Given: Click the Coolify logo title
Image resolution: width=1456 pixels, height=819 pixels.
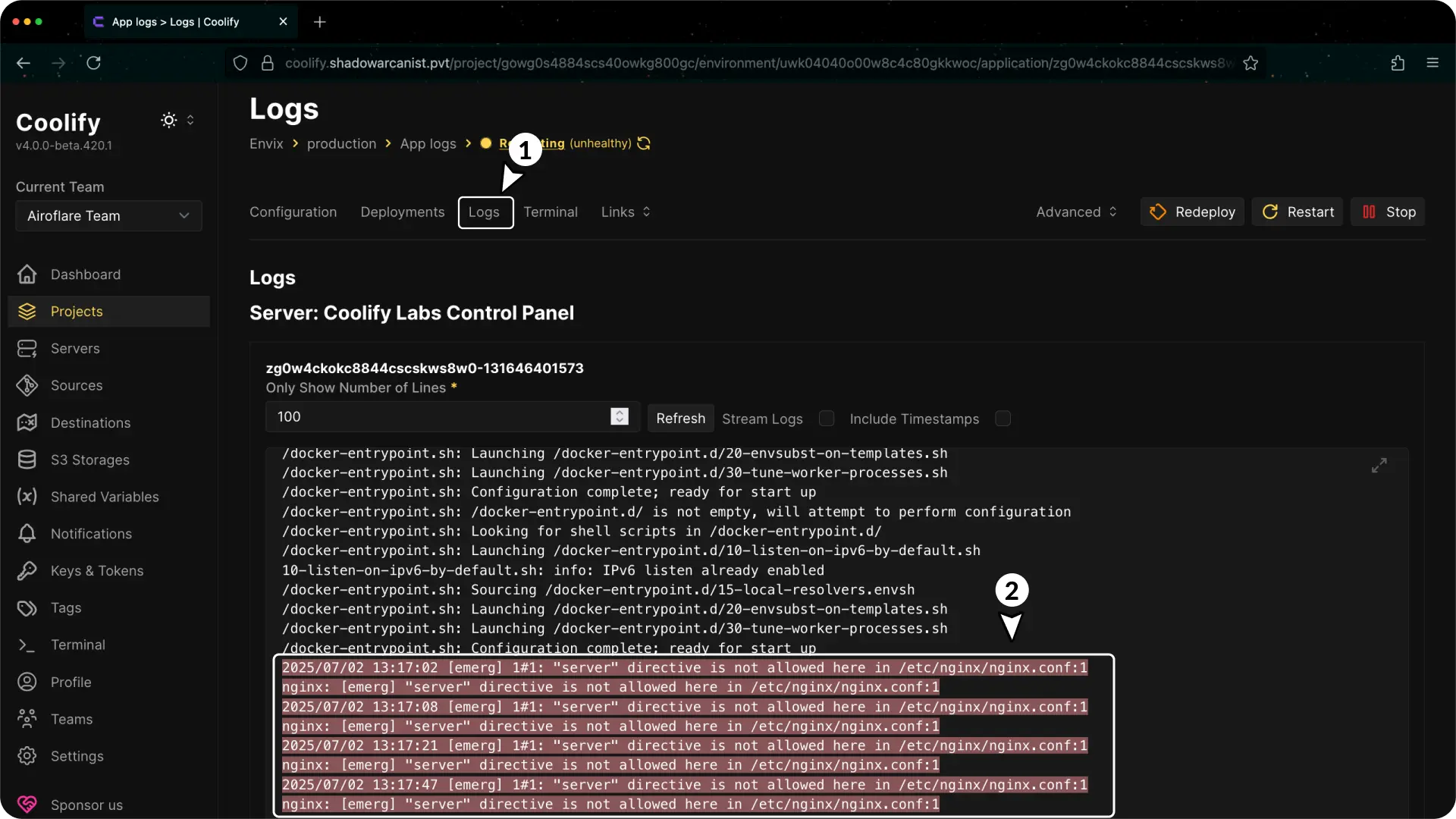Looking at the screenshot, I should pyautogui.click(x=58, y=123).
